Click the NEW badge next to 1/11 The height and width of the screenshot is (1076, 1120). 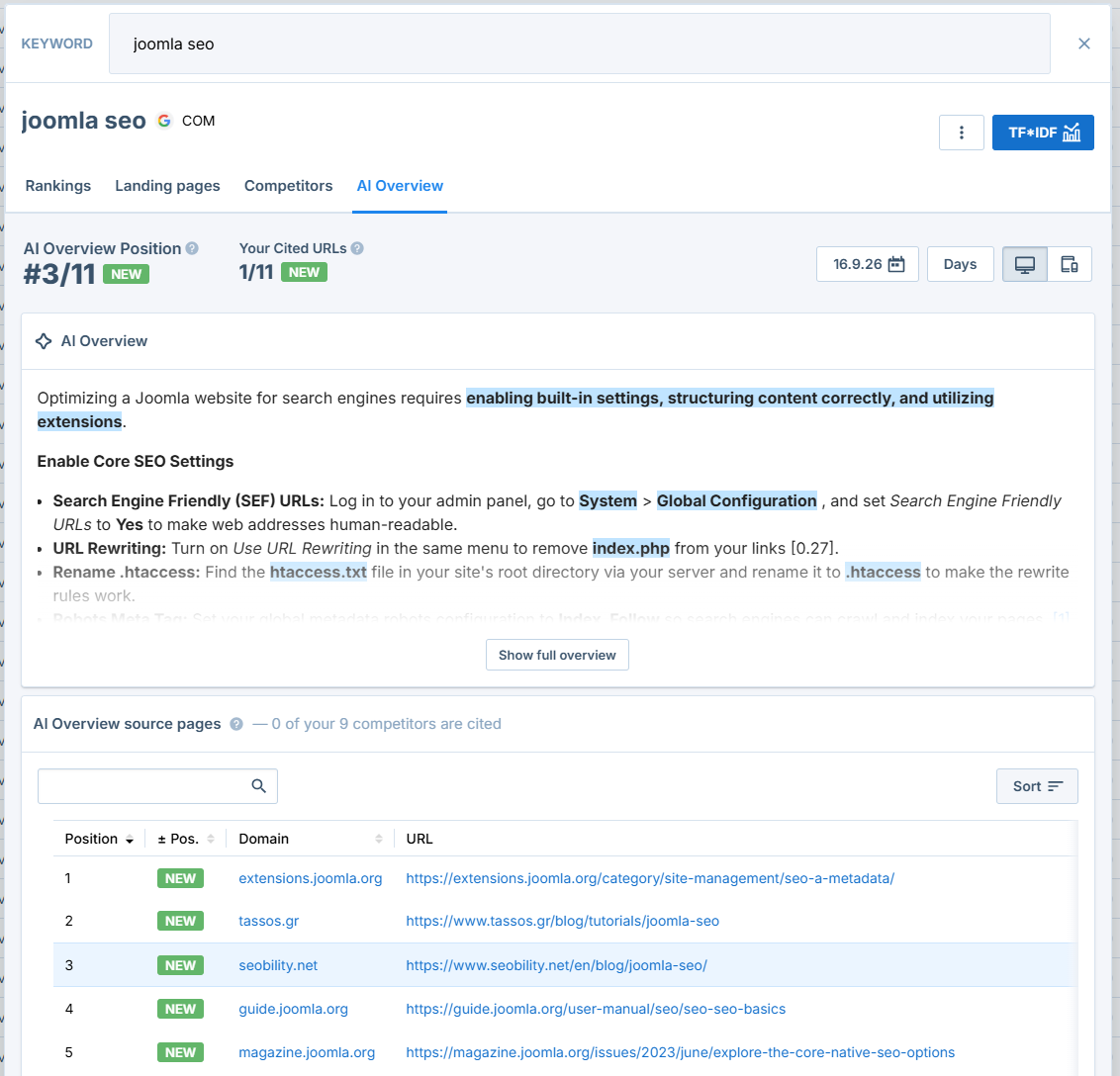304,272
